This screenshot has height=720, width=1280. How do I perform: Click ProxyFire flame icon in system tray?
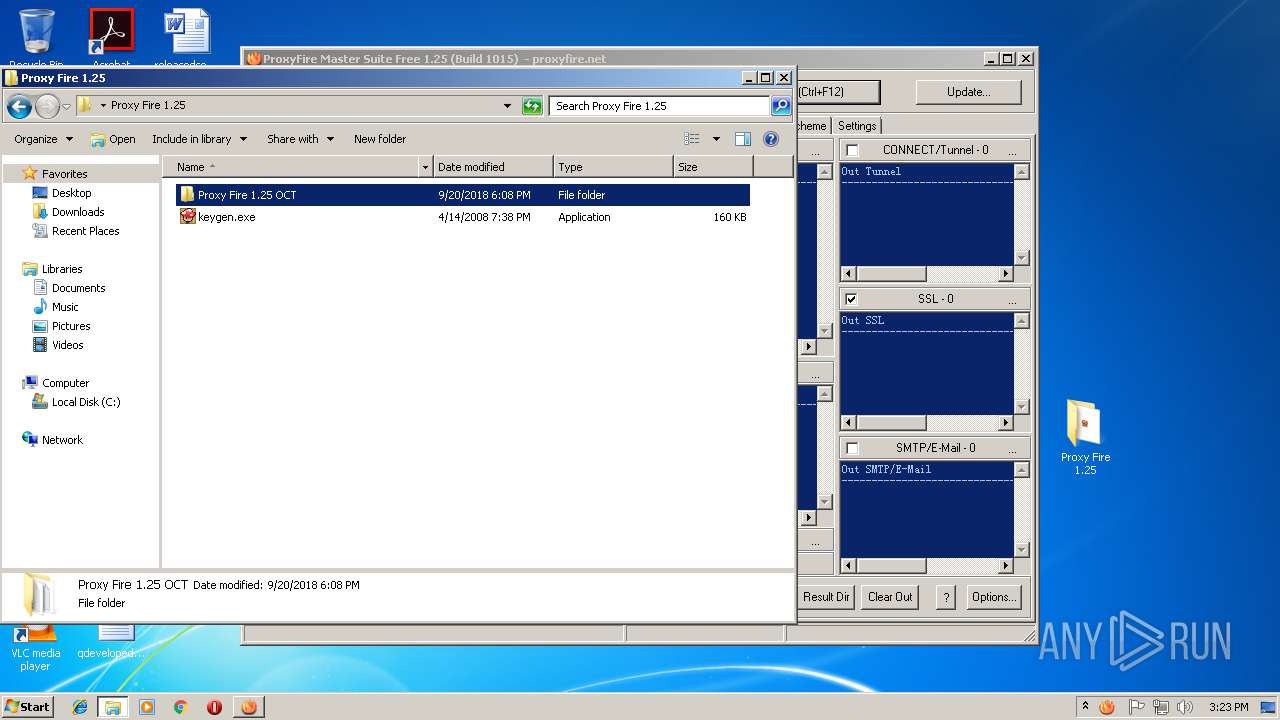point(1107,707)
